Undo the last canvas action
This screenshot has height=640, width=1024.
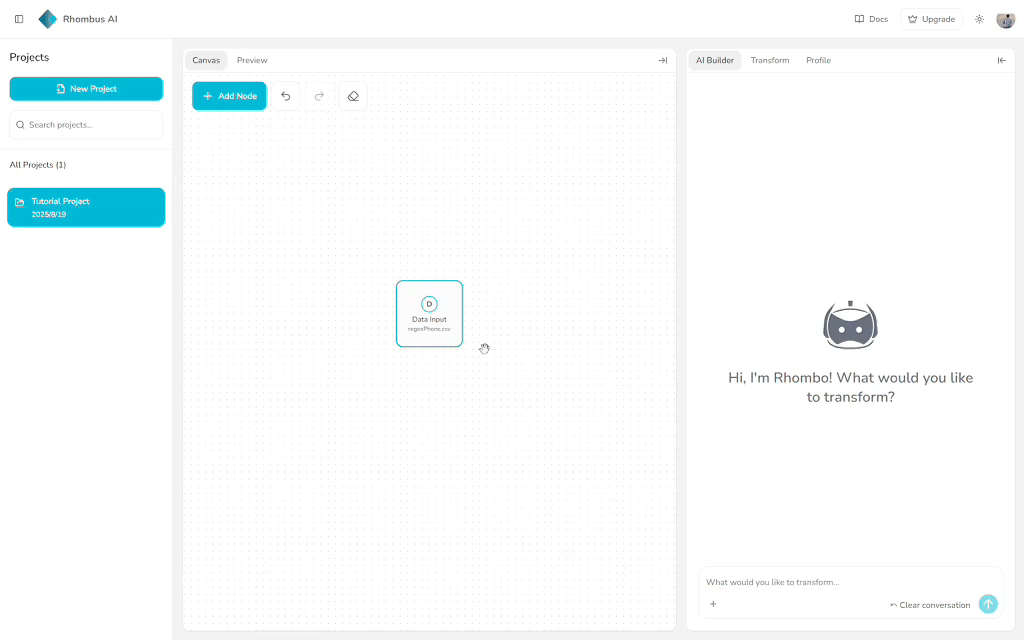pos(286,96)
